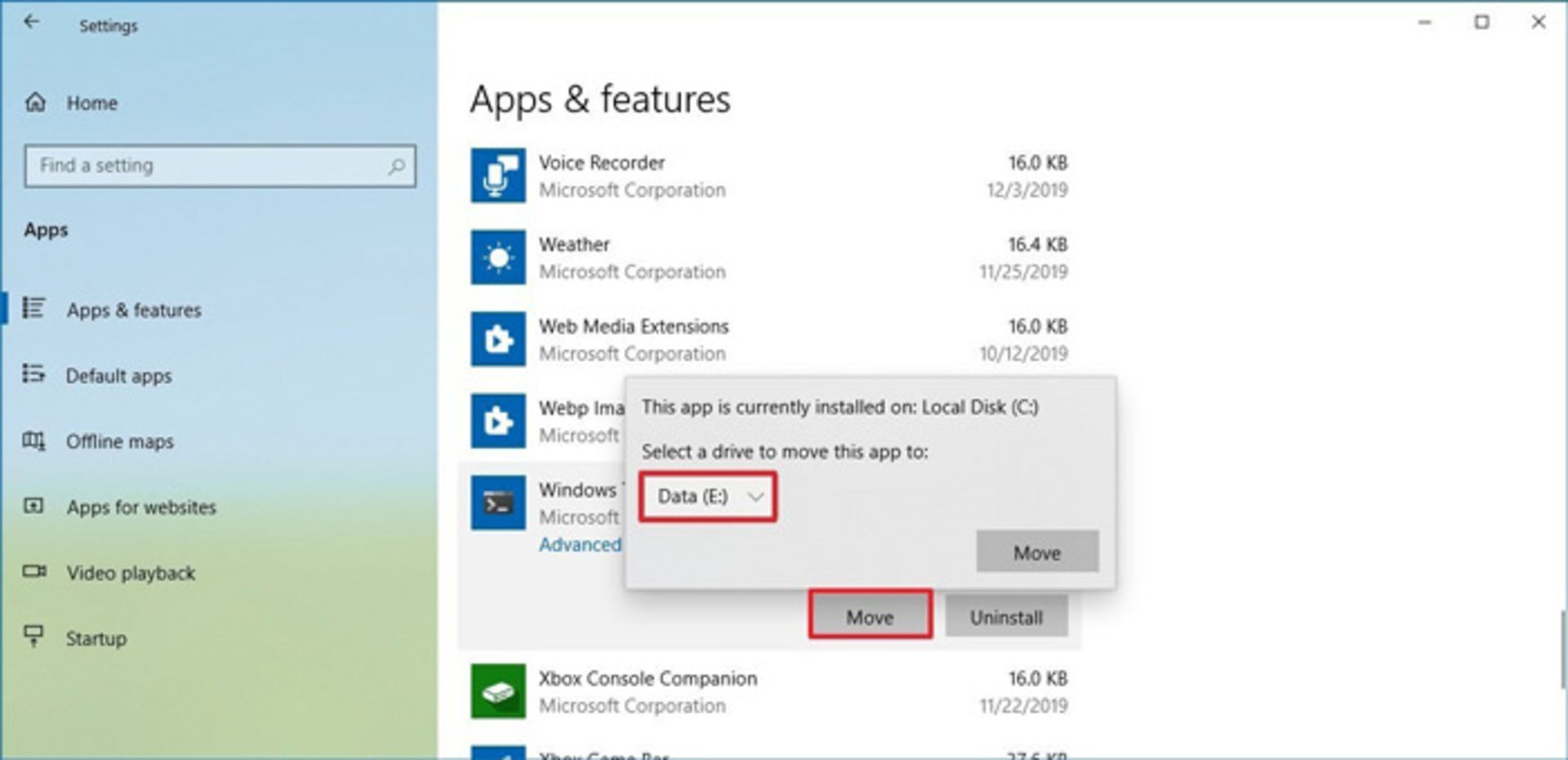
Task: Select the Apps & features sidebar icon
Action: tap(33, 308)
